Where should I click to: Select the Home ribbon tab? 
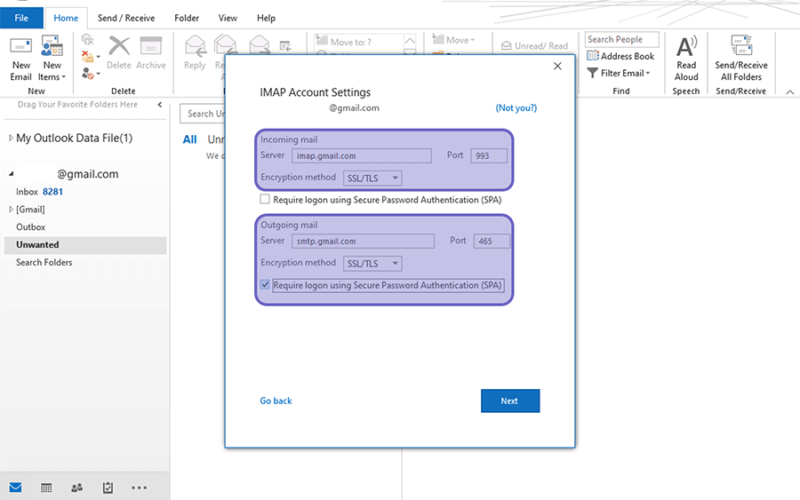tap(66, 18)
